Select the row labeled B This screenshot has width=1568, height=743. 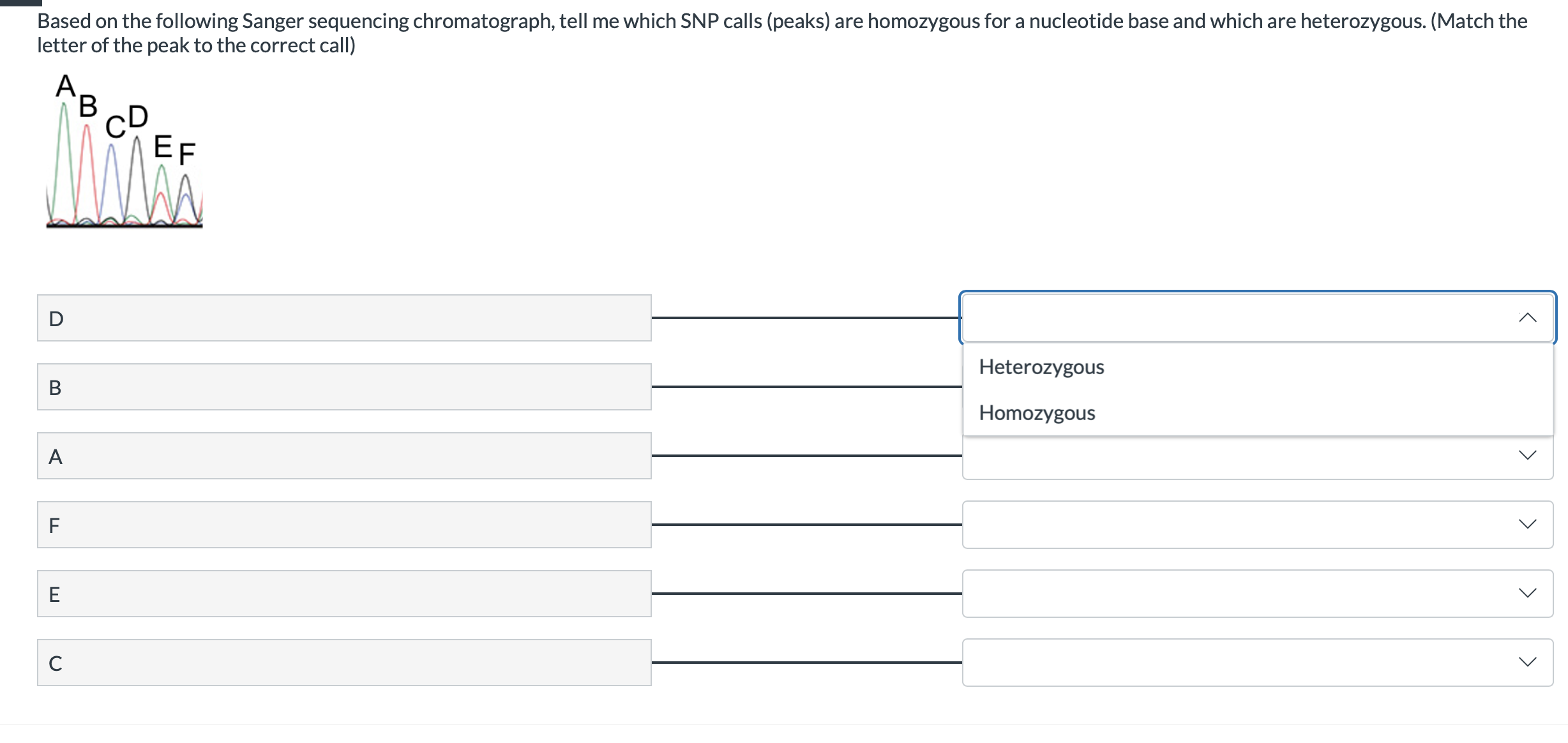click(343, 386)
